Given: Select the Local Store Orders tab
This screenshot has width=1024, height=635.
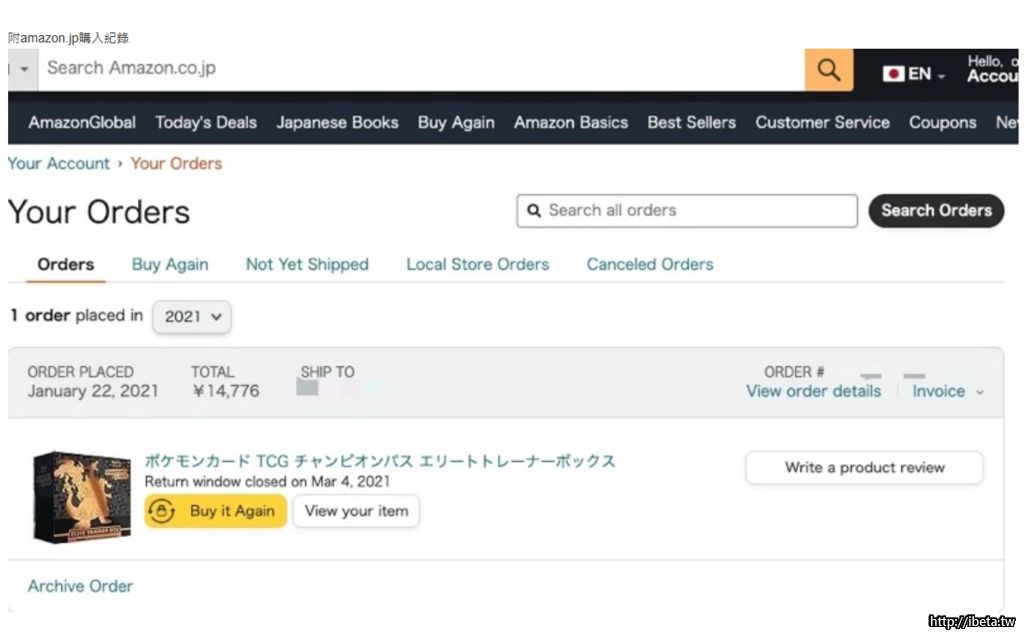Looking at the screenshot, I should [x=477, y=265].
